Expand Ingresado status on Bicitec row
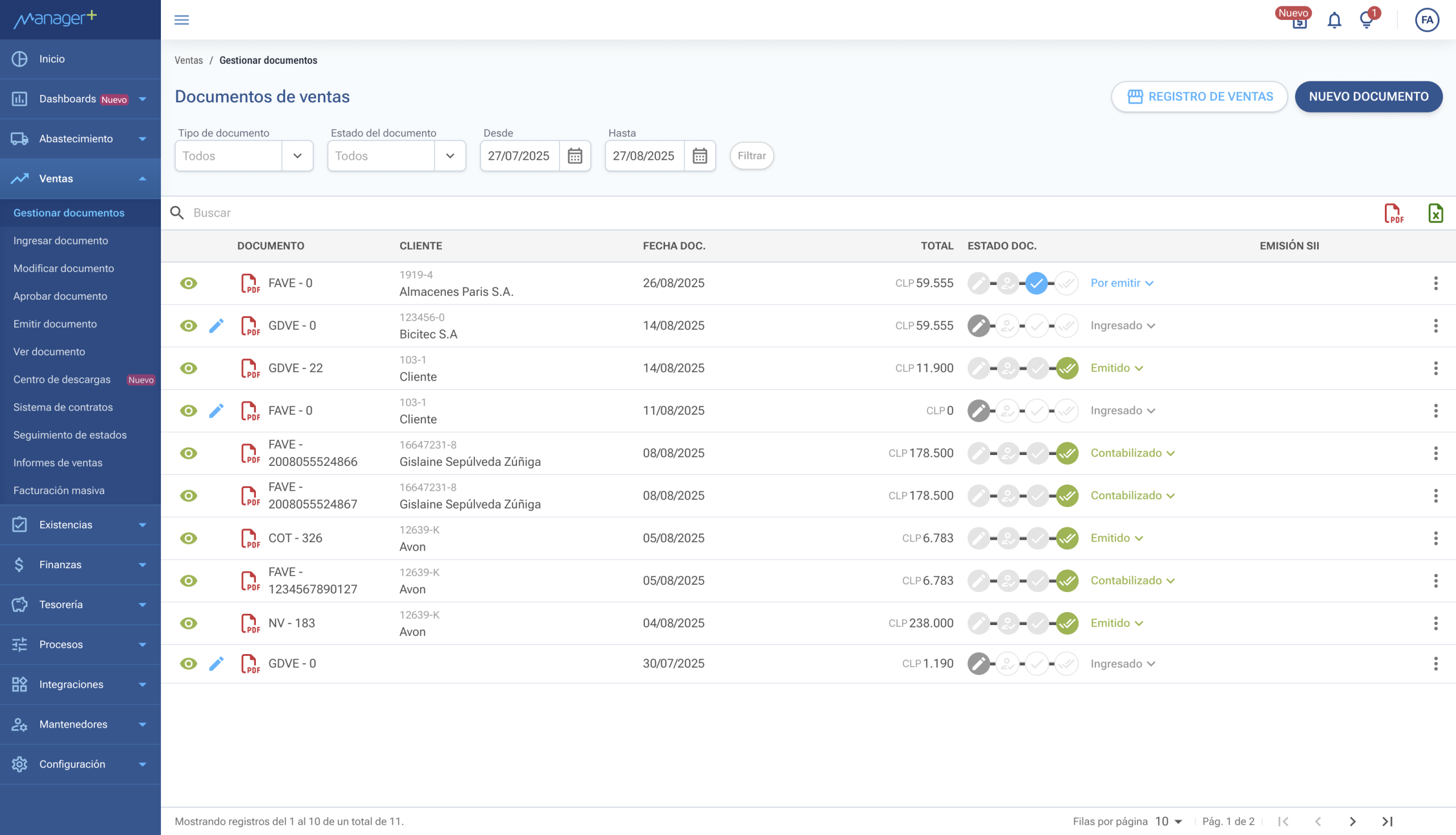Screen dimensions: 1456x835 pyautogui.click(x=1122, y=326)
